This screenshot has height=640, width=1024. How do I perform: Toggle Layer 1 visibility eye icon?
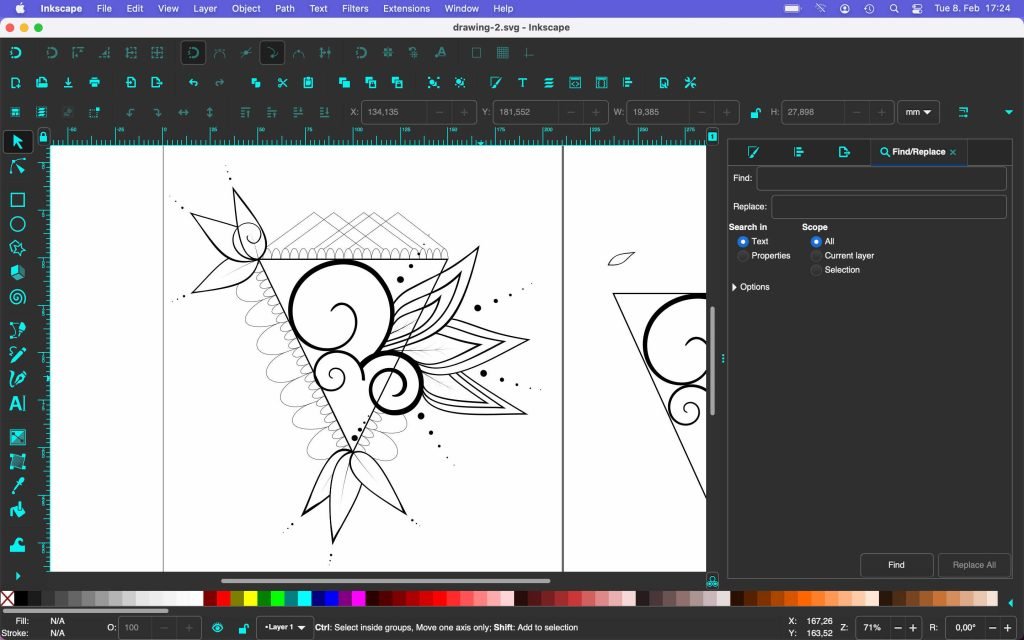218,628
